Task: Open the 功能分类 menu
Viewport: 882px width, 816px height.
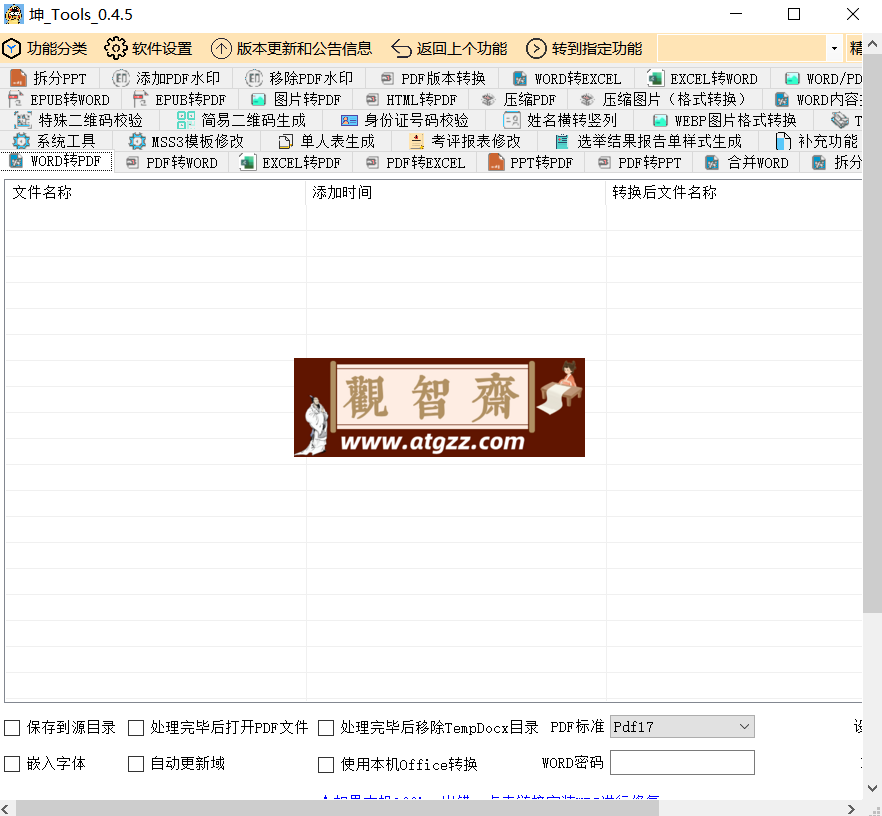Action: (x=44, y=49)
